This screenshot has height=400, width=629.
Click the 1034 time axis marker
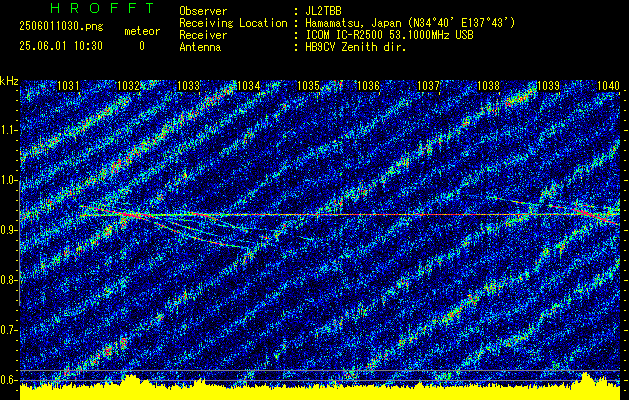coord(248,86)
